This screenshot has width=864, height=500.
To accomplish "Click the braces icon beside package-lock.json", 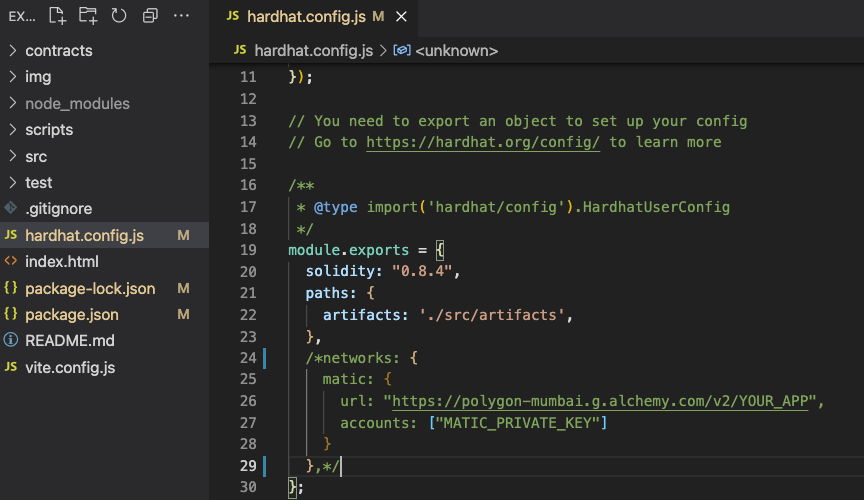I will click(x=10, y=287).
